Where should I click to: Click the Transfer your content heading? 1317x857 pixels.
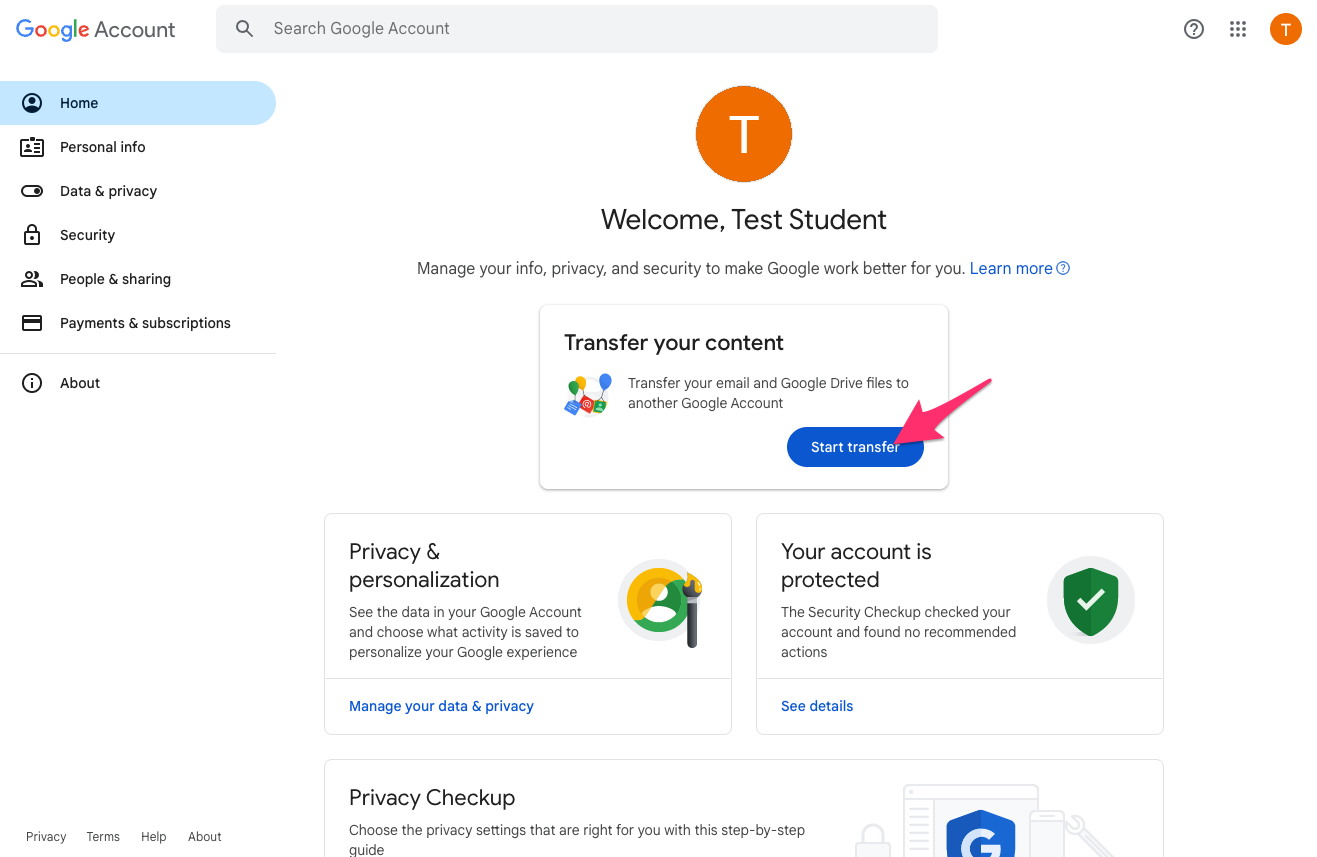tap(674, 343)
